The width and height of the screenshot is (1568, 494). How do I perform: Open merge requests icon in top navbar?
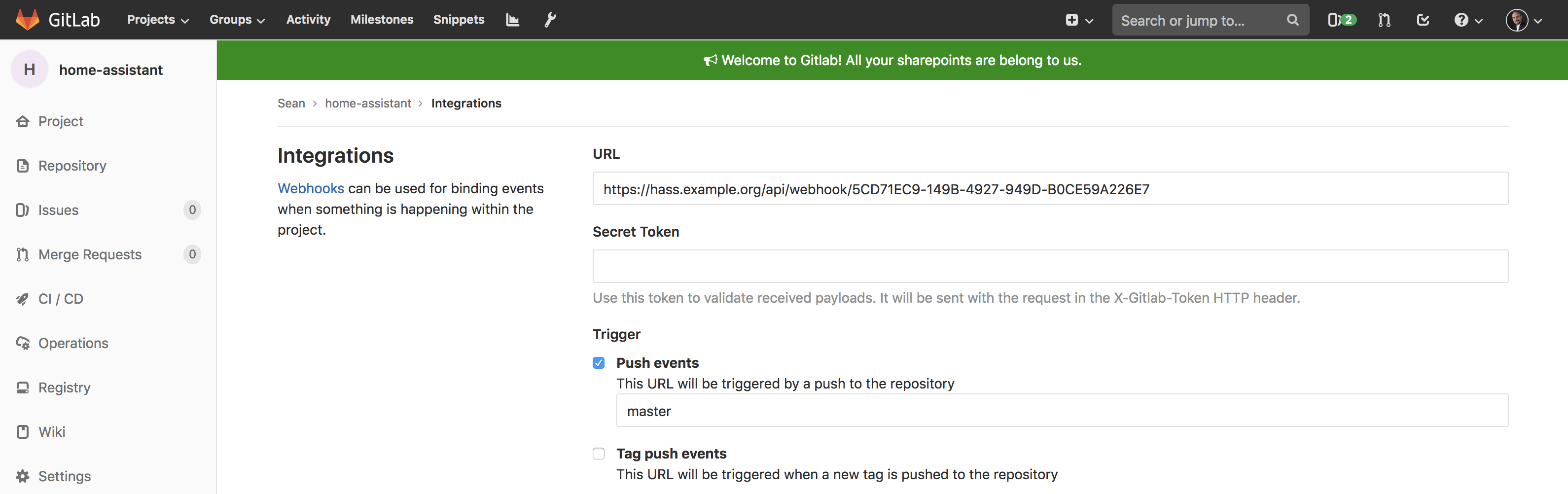pyautogui.click(x=1384, y=20)
